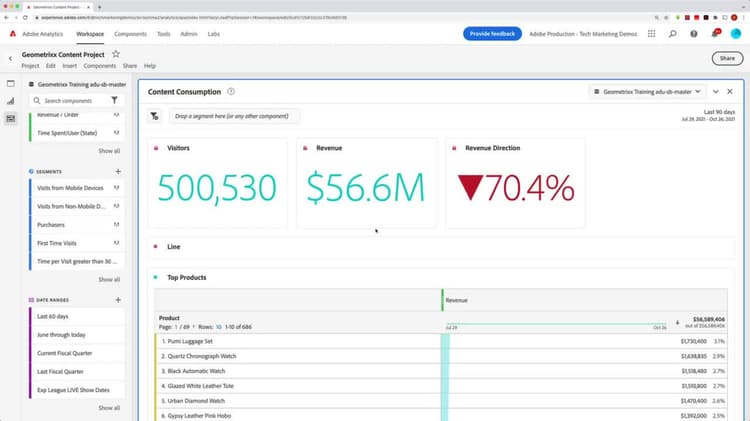The image size is (750, 421).
Task: Open the Content Consumption info icon
Action: click(x=231, y=91)
